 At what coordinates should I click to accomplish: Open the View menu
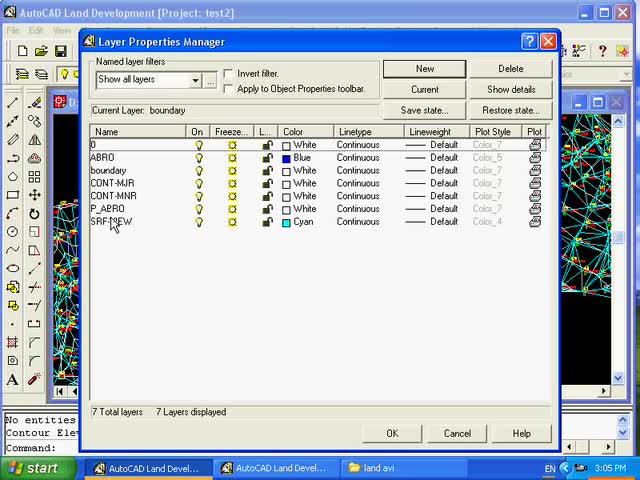62,30
